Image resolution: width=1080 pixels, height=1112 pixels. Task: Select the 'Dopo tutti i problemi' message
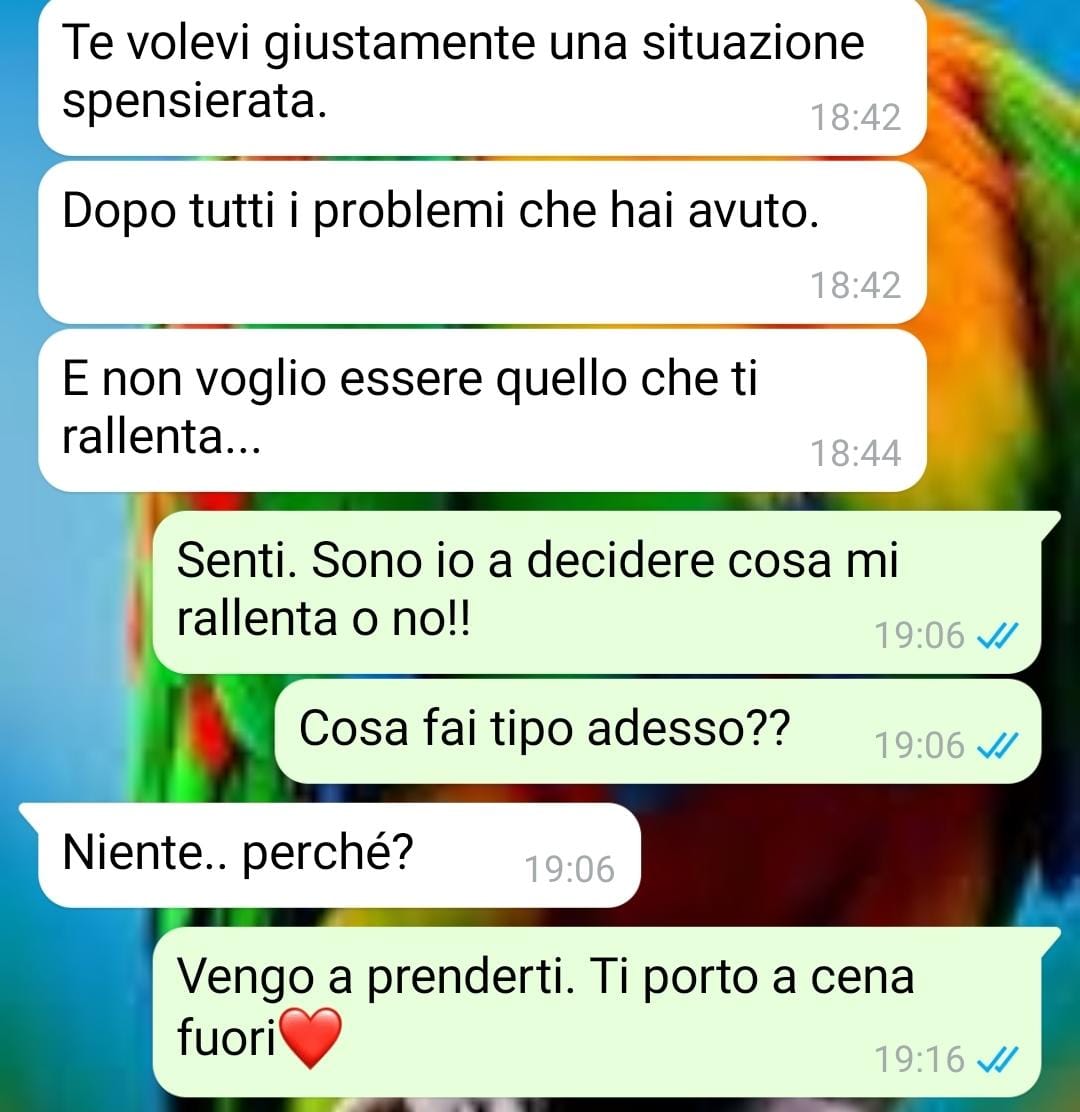pos(482,243)
